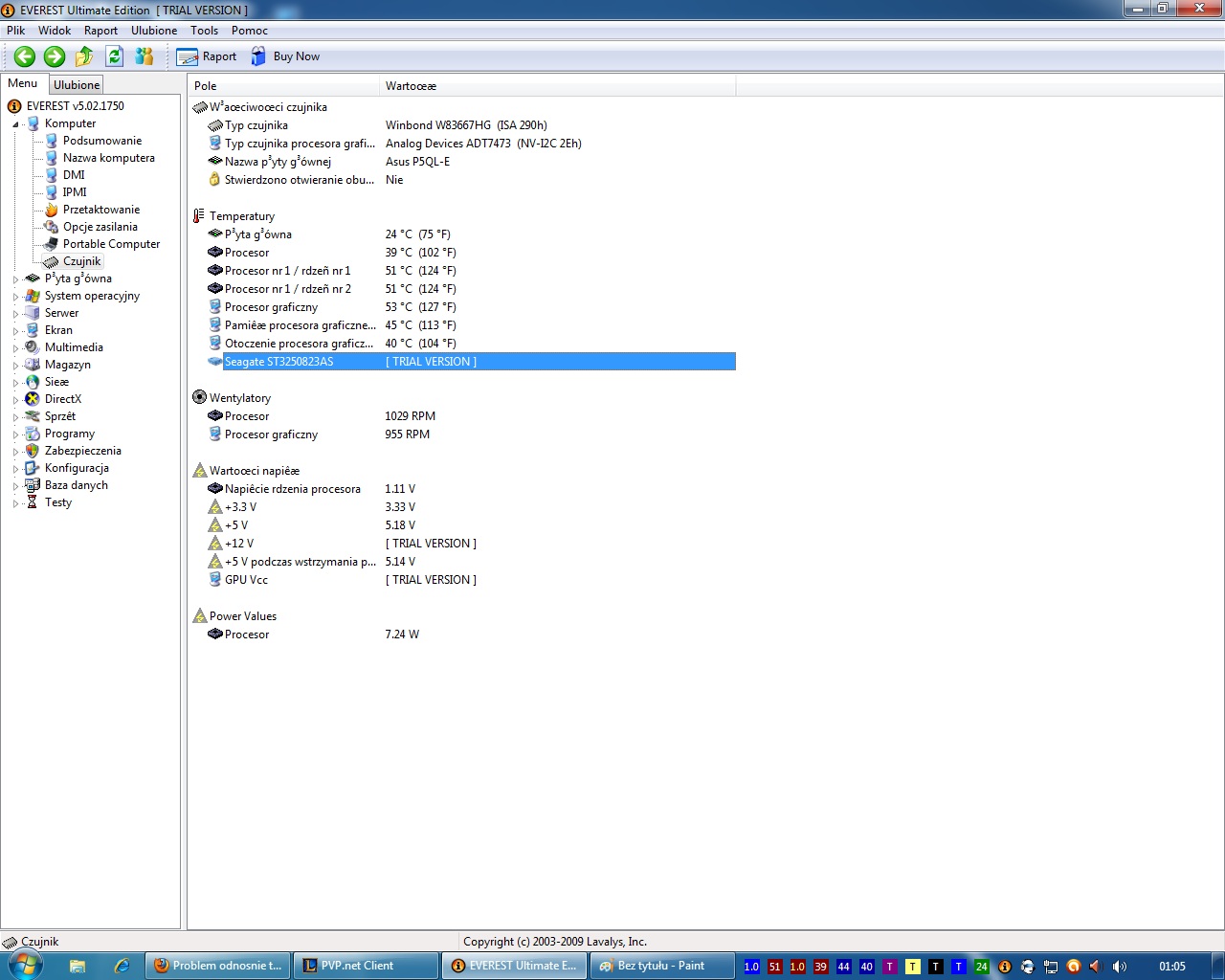The width and height of the screenshot is (1225, 980).
Task: Expand the Sprzêt tree node
Action: click(x=16, y=417)
